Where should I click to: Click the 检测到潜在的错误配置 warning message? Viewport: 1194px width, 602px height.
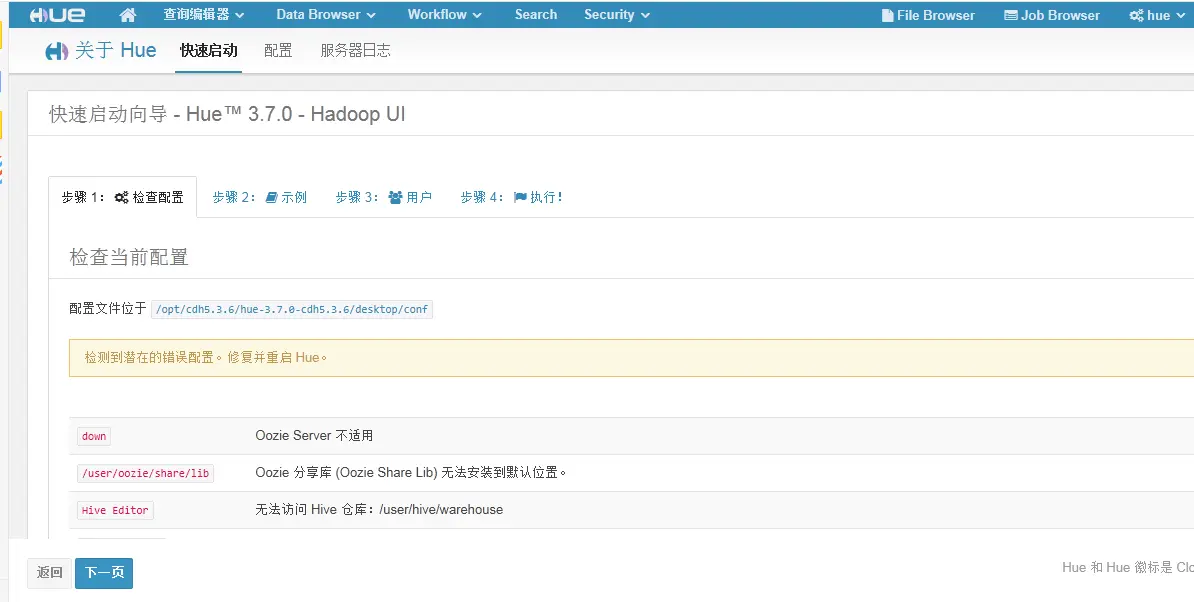click(206, 358)
